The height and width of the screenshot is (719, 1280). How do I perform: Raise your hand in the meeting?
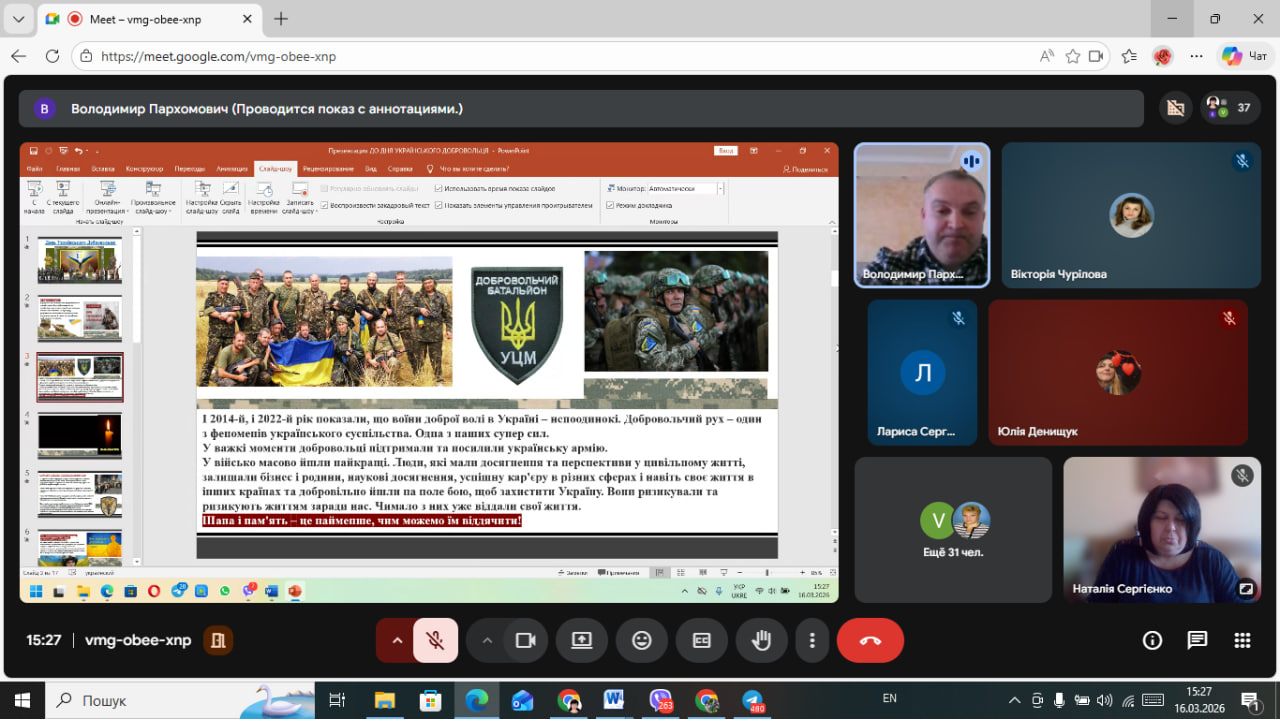click(761, 641)
